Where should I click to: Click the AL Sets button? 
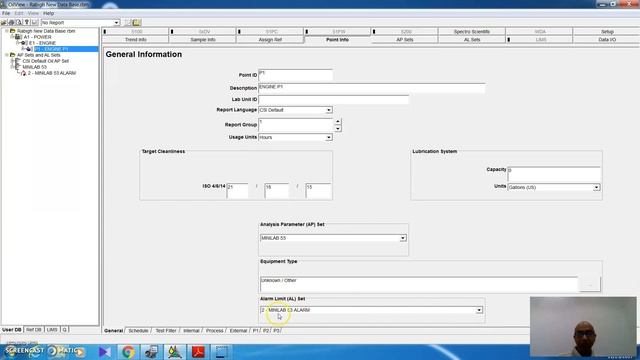472,40
